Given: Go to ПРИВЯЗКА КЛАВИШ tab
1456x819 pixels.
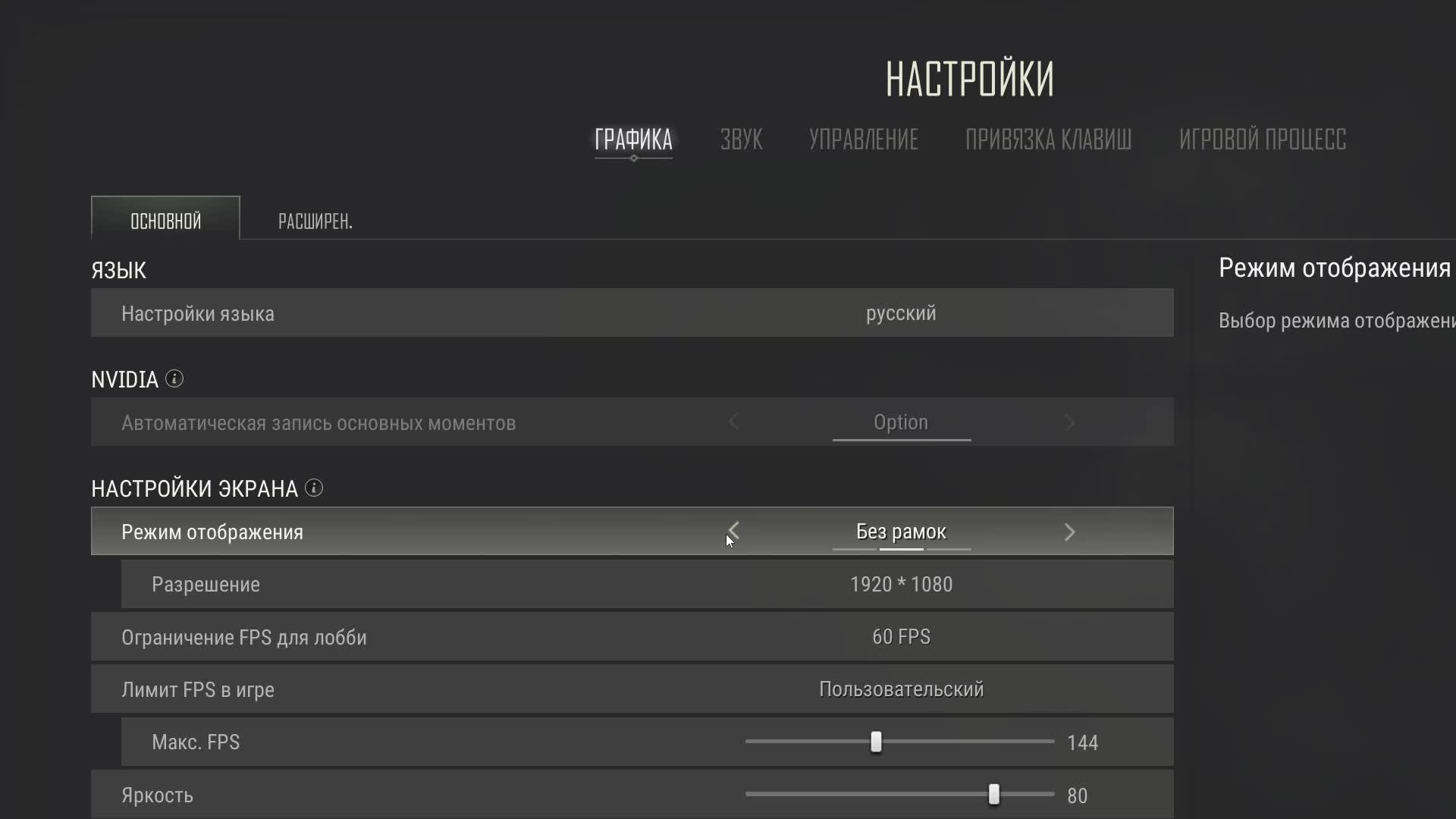Looking at the screenshot, I should [x=1048, y=140].
